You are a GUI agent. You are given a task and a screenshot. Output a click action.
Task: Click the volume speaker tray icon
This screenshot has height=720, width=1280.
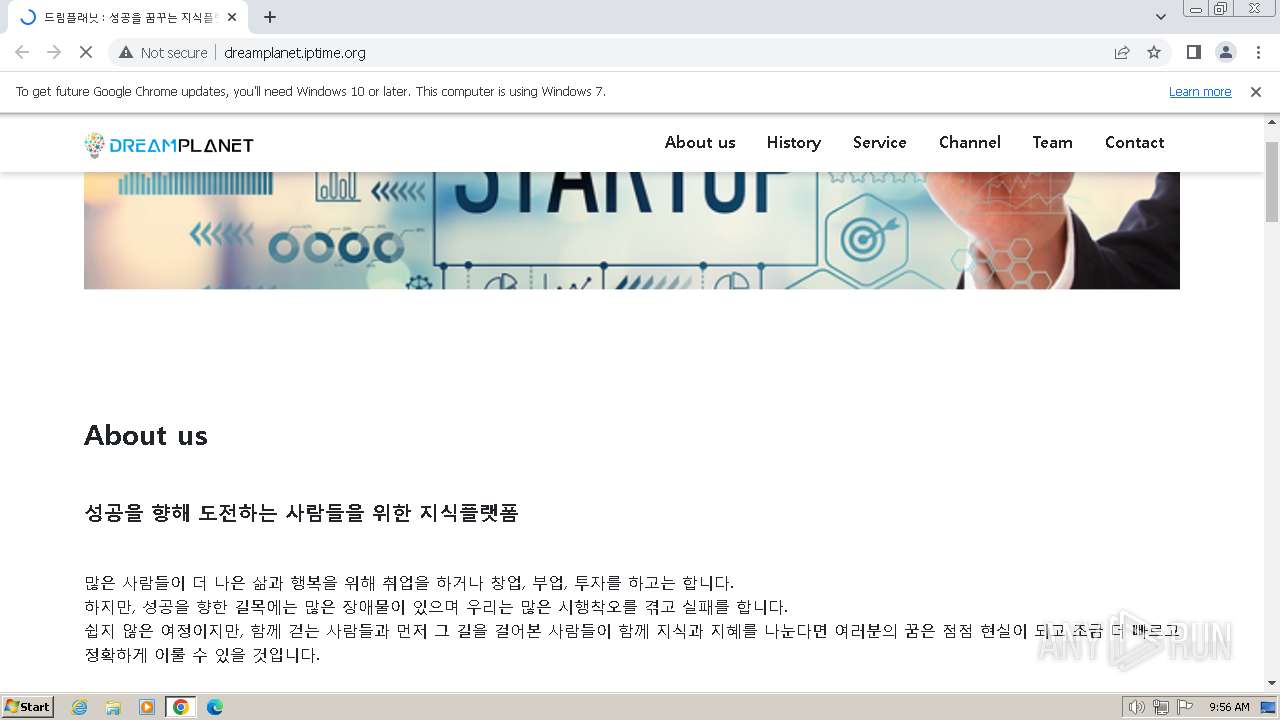point(1136,707)
